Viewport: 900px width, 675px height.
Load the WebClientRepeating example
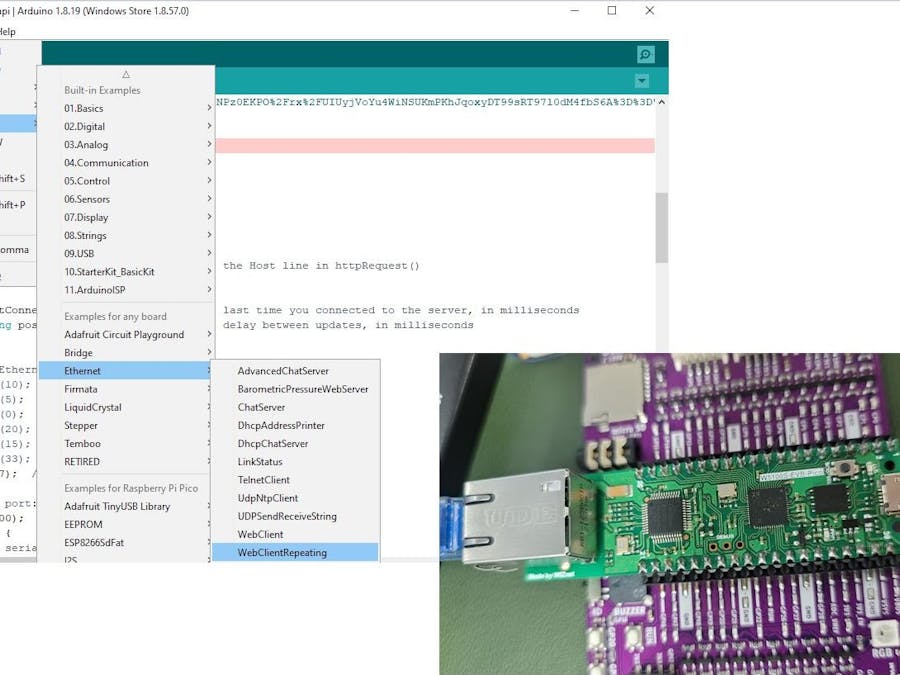tap(296, 553)
